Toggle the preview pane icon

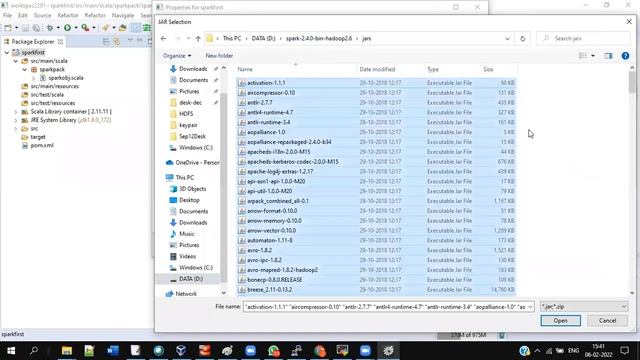[608, 56]
